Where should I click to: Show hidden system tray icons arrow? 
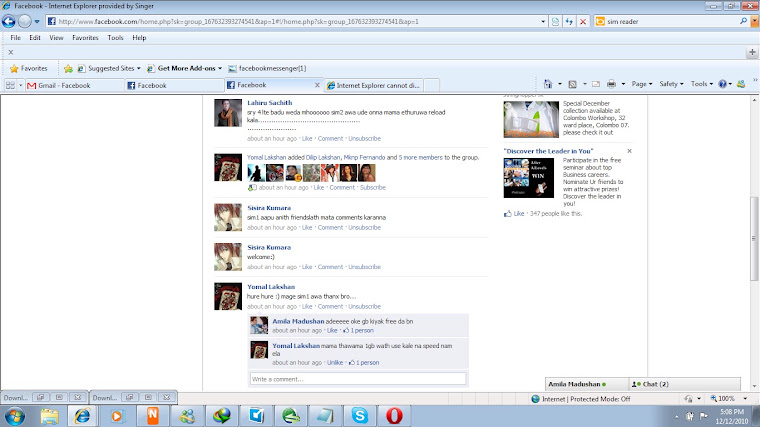click(676, 416)
